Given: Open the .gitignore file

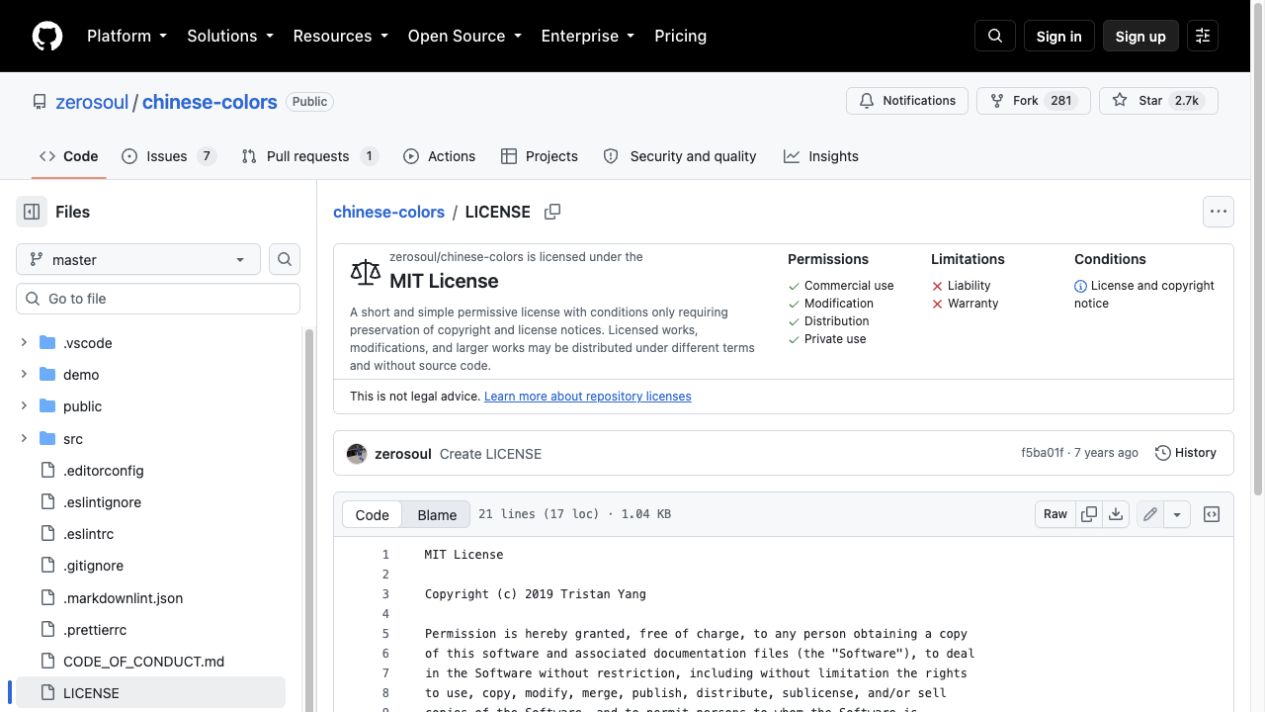Looking at the screenshot, I should click(93, 566).
